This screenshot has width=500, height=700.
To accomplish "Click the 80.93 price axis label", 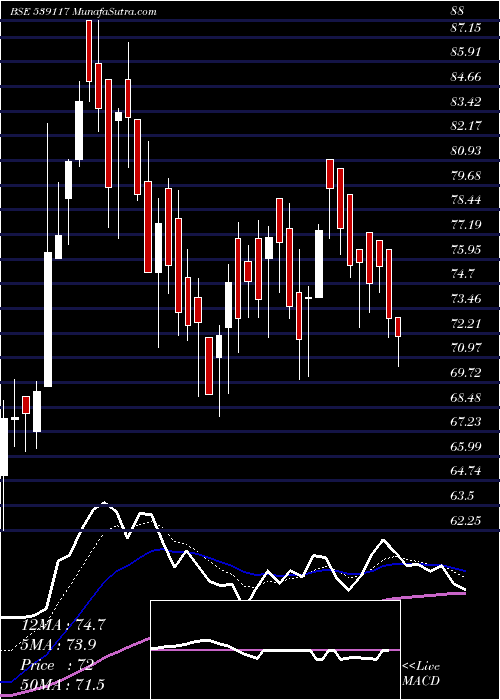I will [466, 151].
